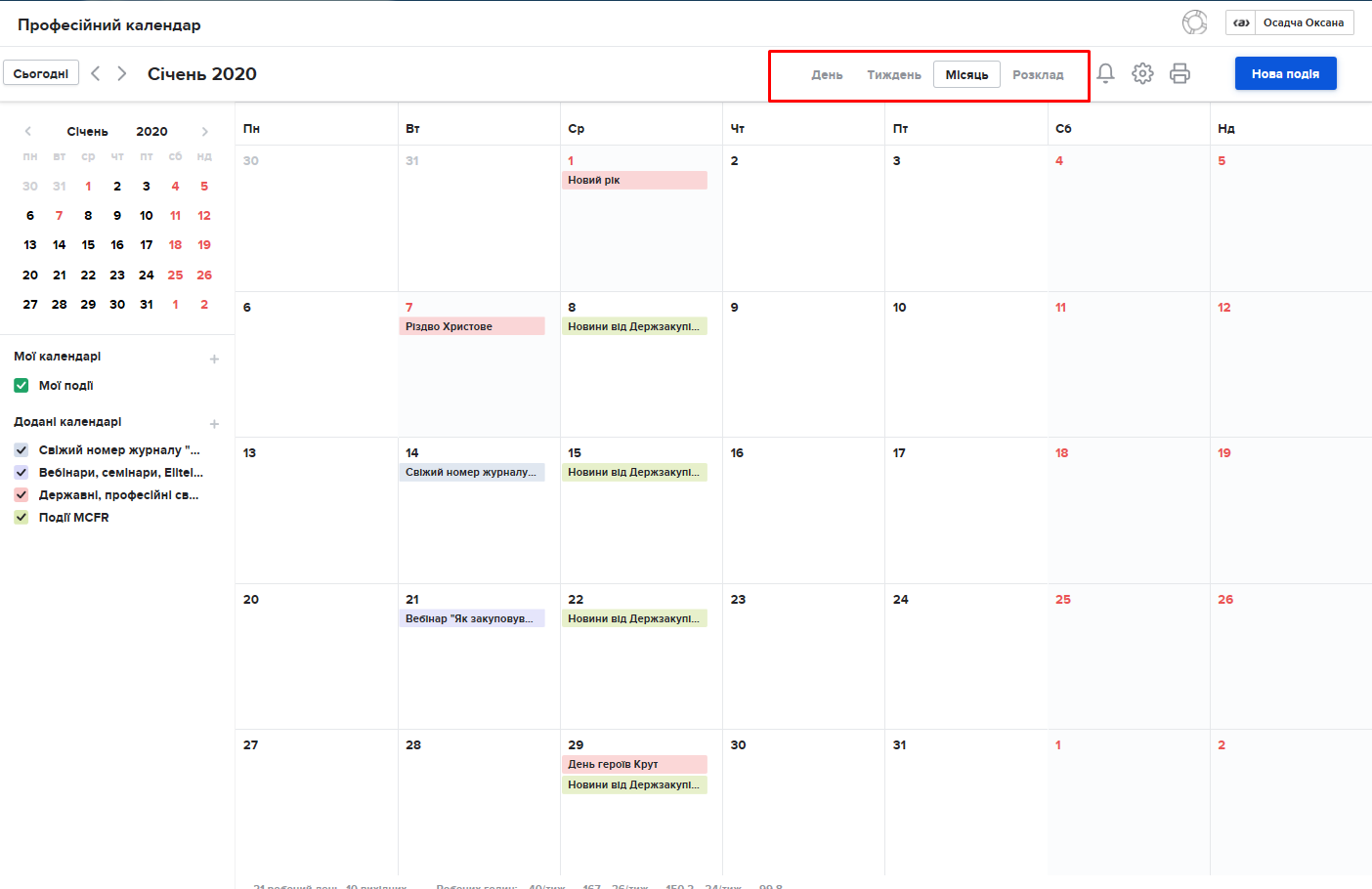1372x889 pixels.
Task: Go to next month in main toolbar
Action: pos(122,73)
